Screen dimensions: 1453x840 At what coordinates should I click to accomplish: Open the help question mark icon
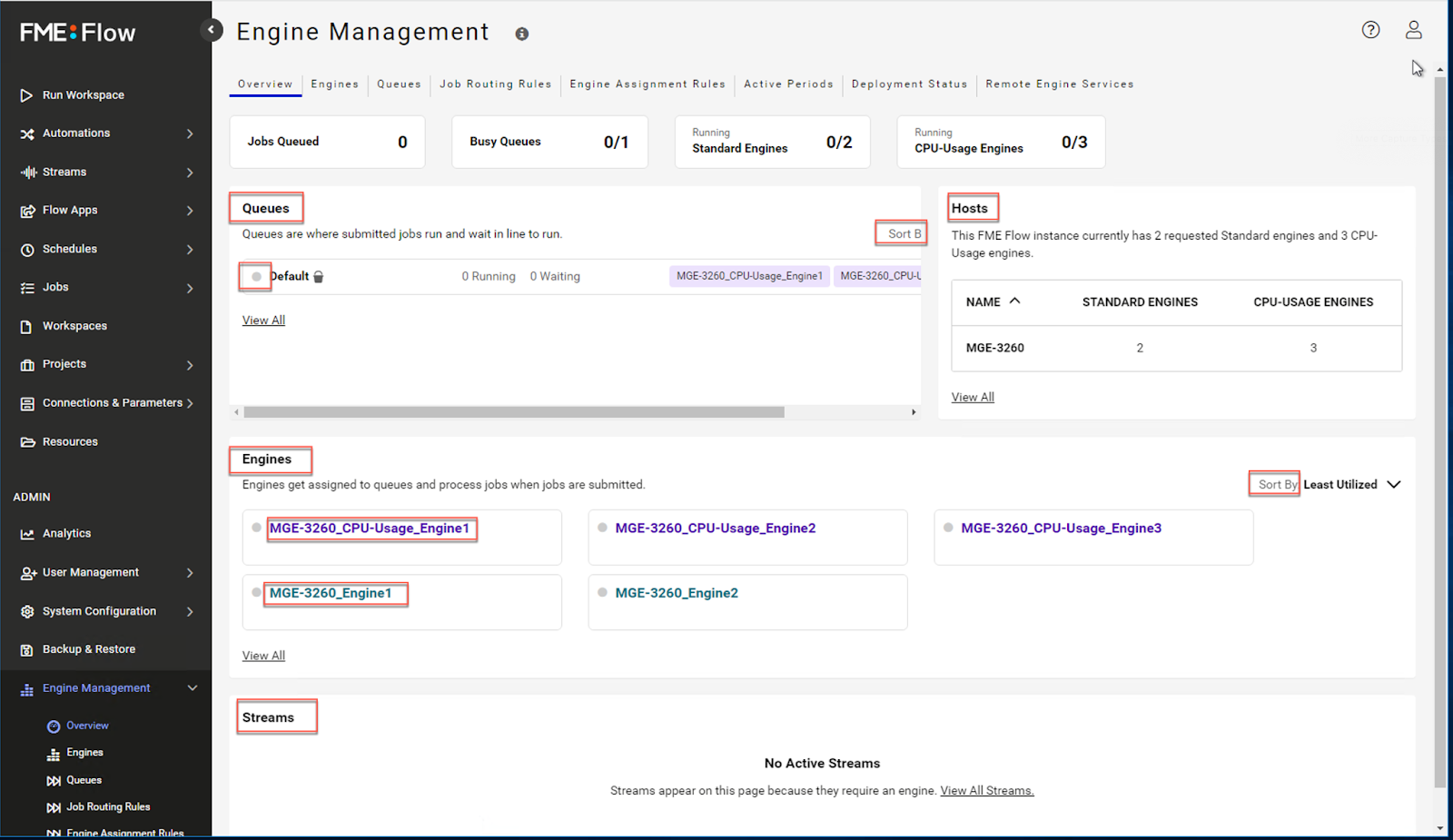(1370, 30)
